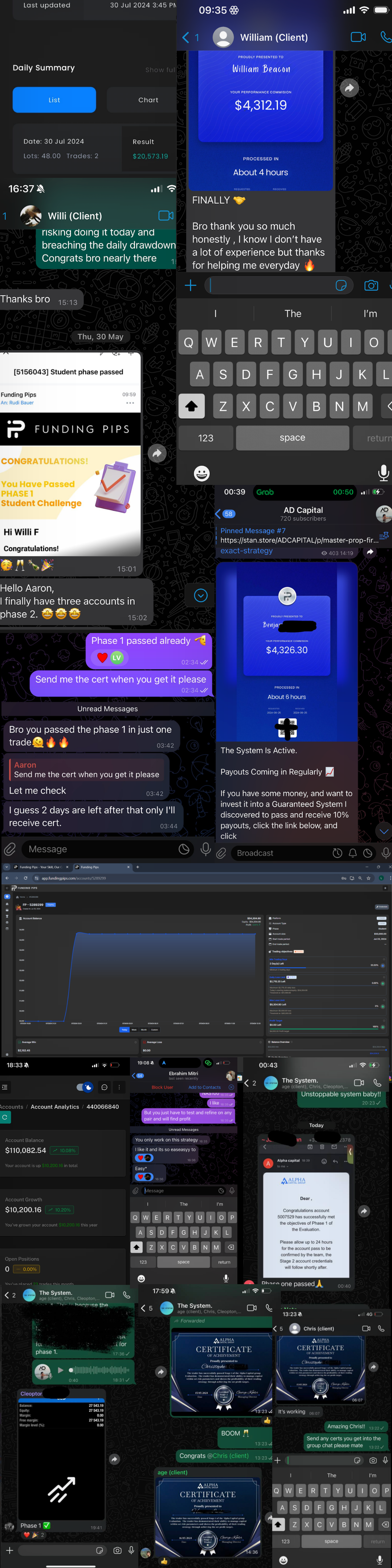Jump to bottom of AD Capital channel chevron

(384, 831)
